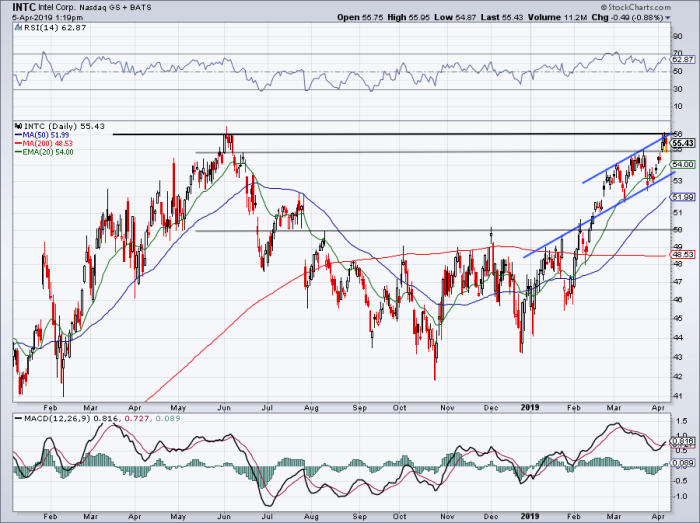Click the EMA(20) 54.00 legend entry
Screen dimensions: 700x523
click(44, 152)
